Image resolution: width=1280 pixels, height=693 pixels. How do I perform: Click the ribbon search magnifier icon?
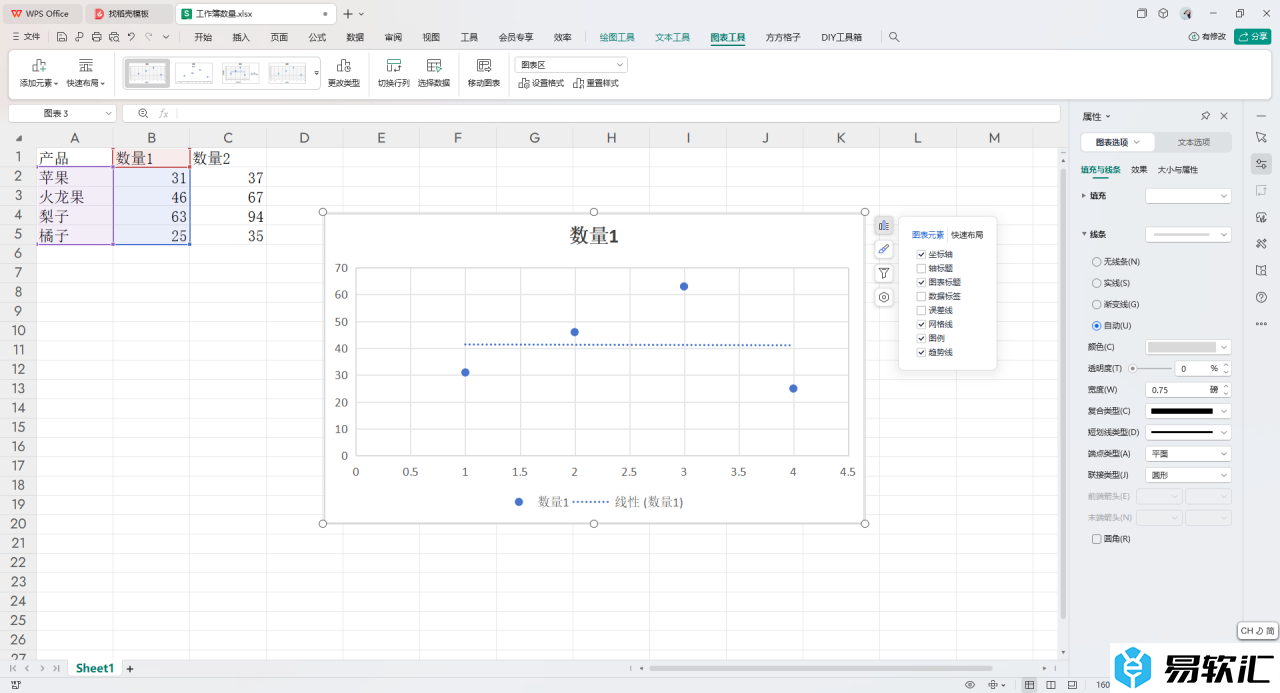(894, 37)
